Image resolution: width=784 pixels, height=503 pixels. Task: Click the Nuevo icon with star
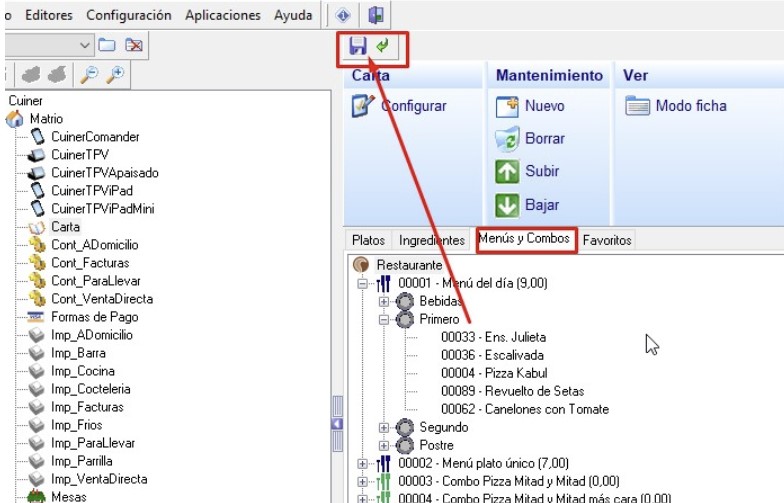tap(507, 106)
